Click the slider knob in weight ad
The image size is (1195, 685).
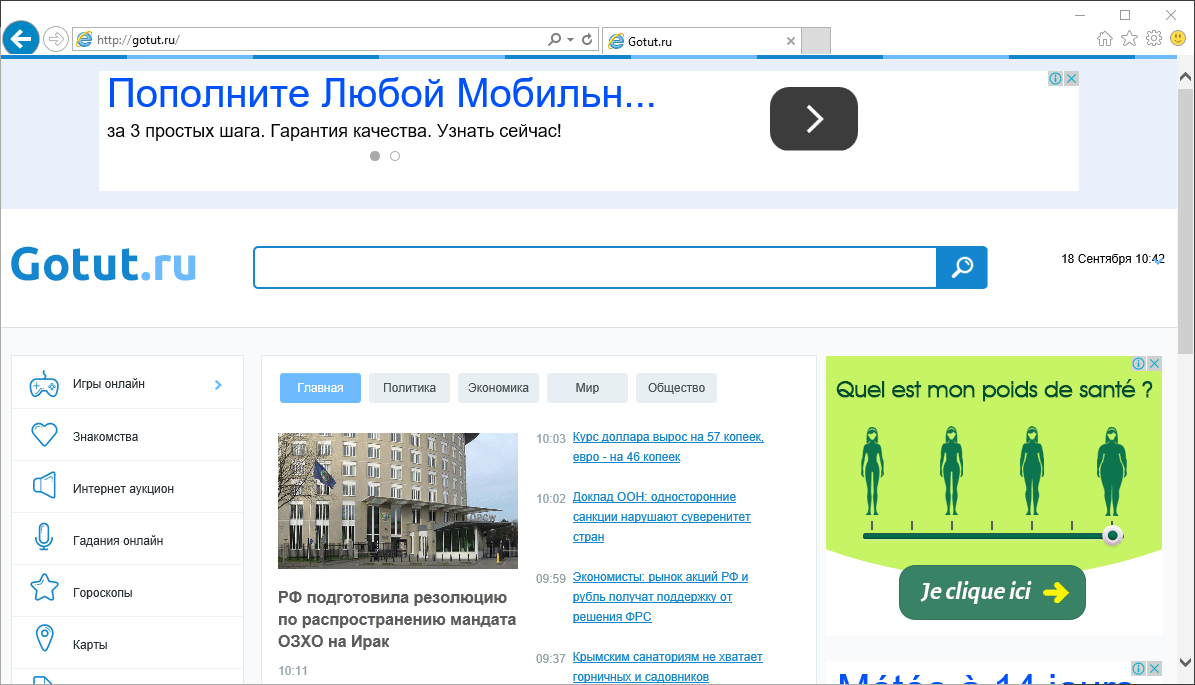point(1113,536)
